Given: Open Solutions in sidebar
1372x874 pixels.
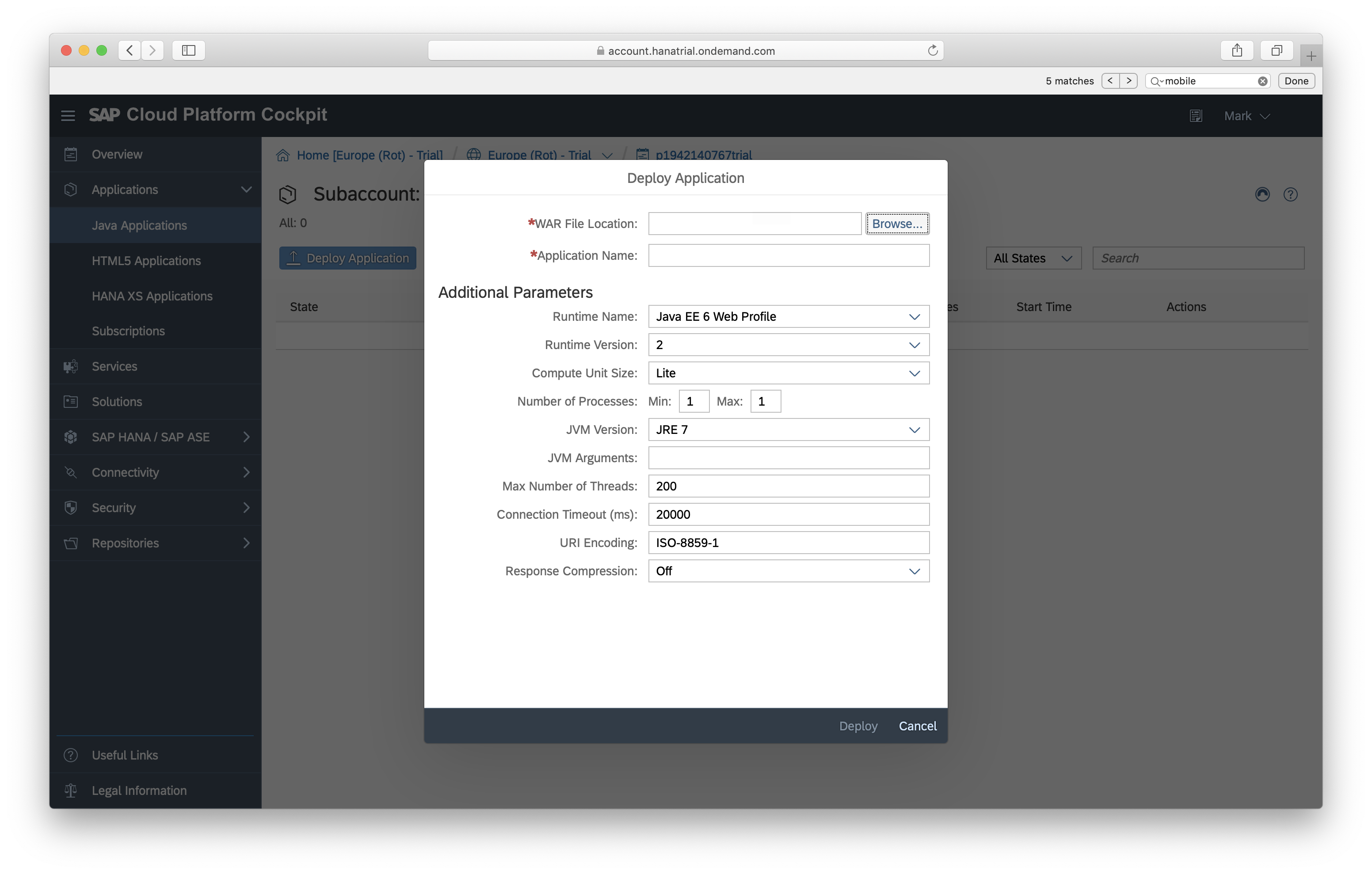Looking at the screenshot, I should coord(155,402).
